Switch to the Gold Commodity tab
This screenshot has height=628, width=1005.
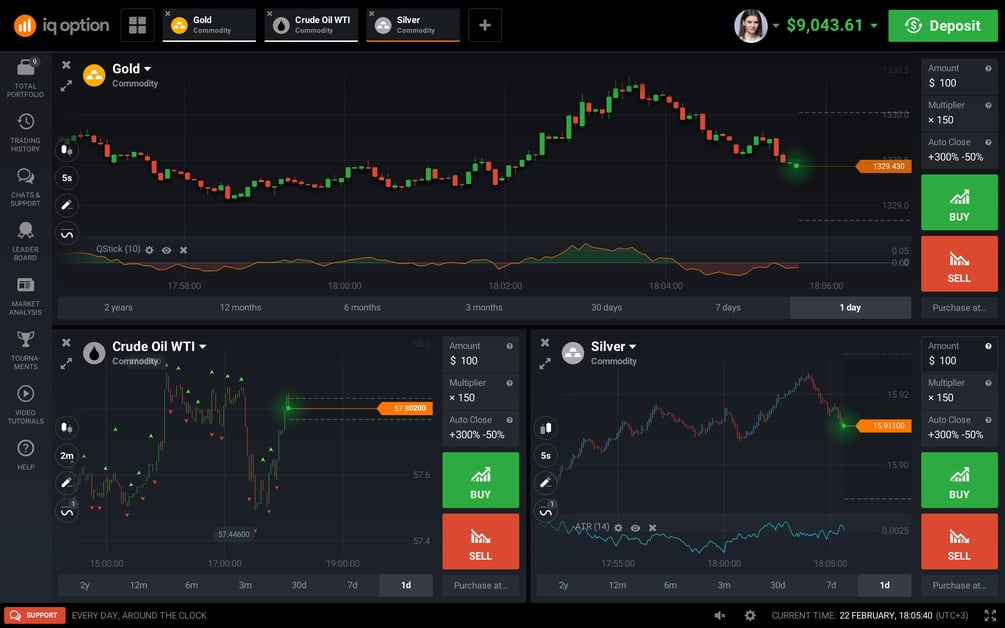coord(209,25)
